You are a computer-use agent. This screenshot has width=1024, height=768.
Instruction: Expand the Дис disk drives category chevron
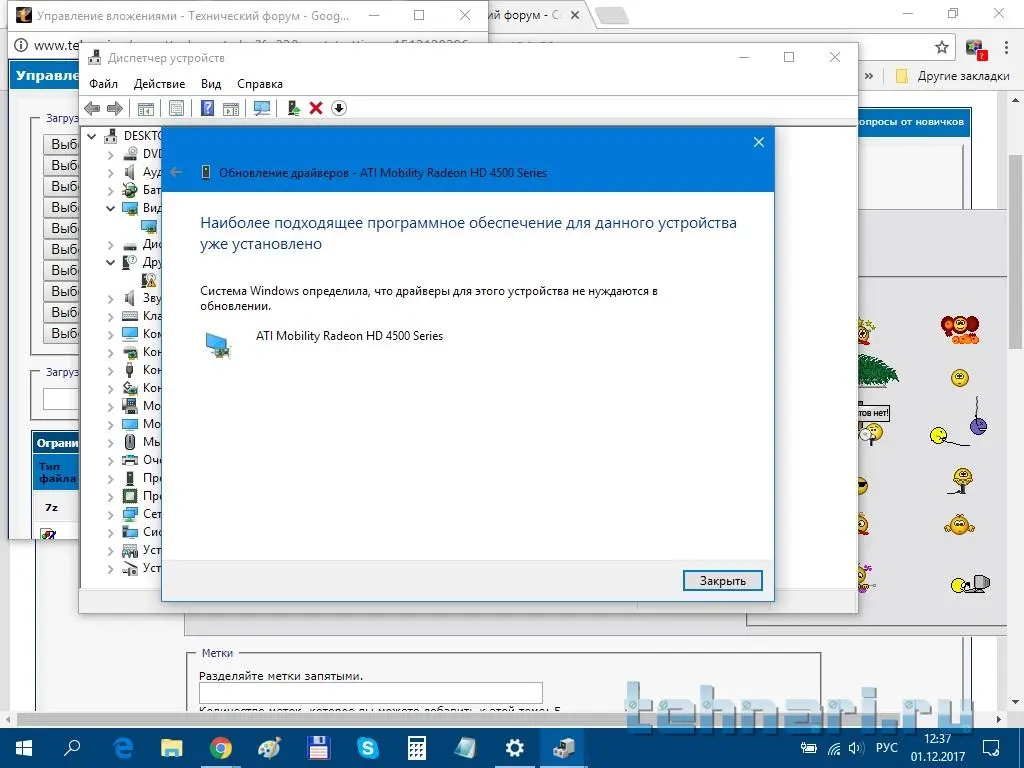(x=110, y=244)
